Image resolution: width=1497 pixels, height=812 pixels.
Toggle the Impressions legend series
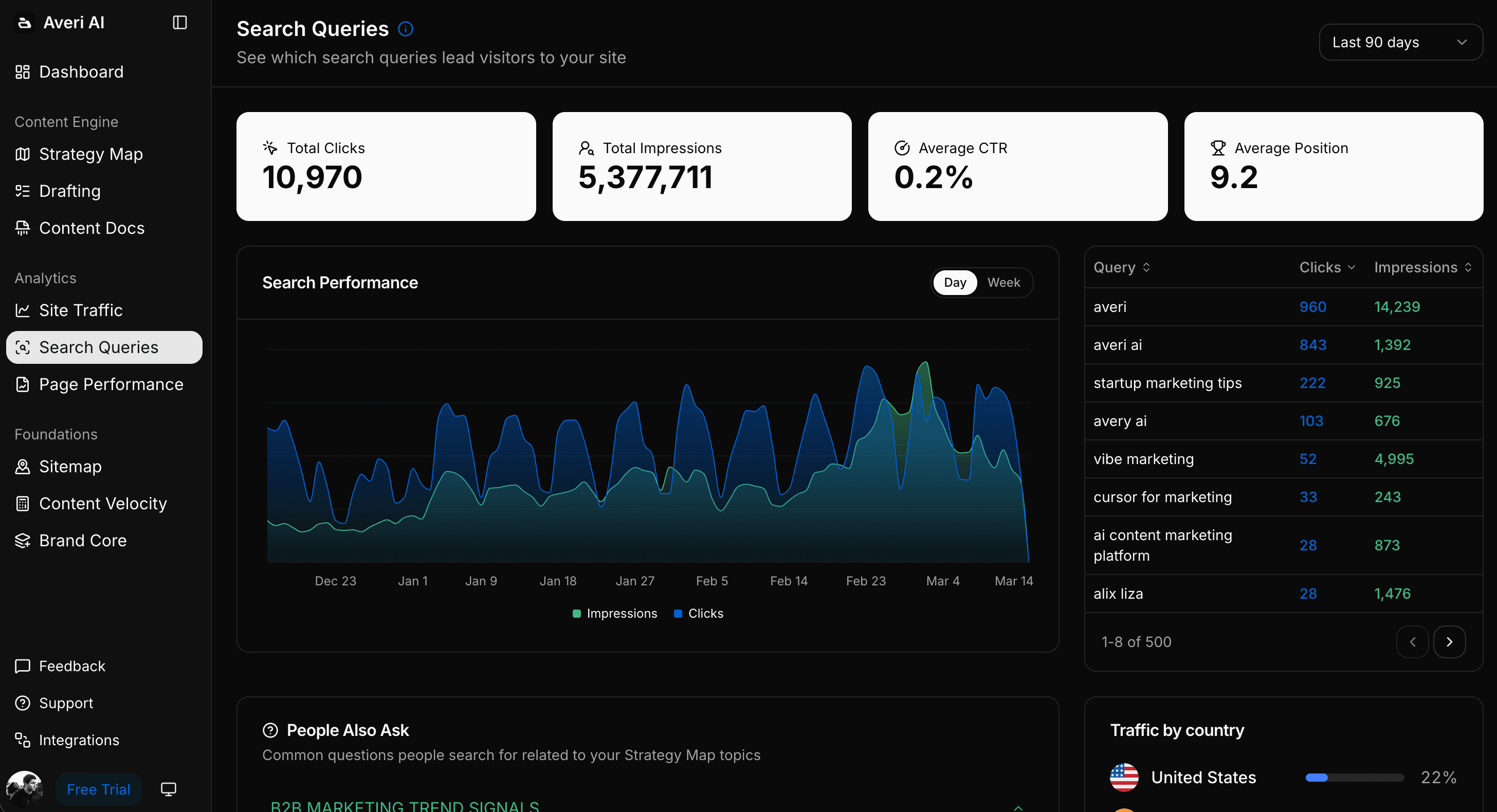coord(615,613)
